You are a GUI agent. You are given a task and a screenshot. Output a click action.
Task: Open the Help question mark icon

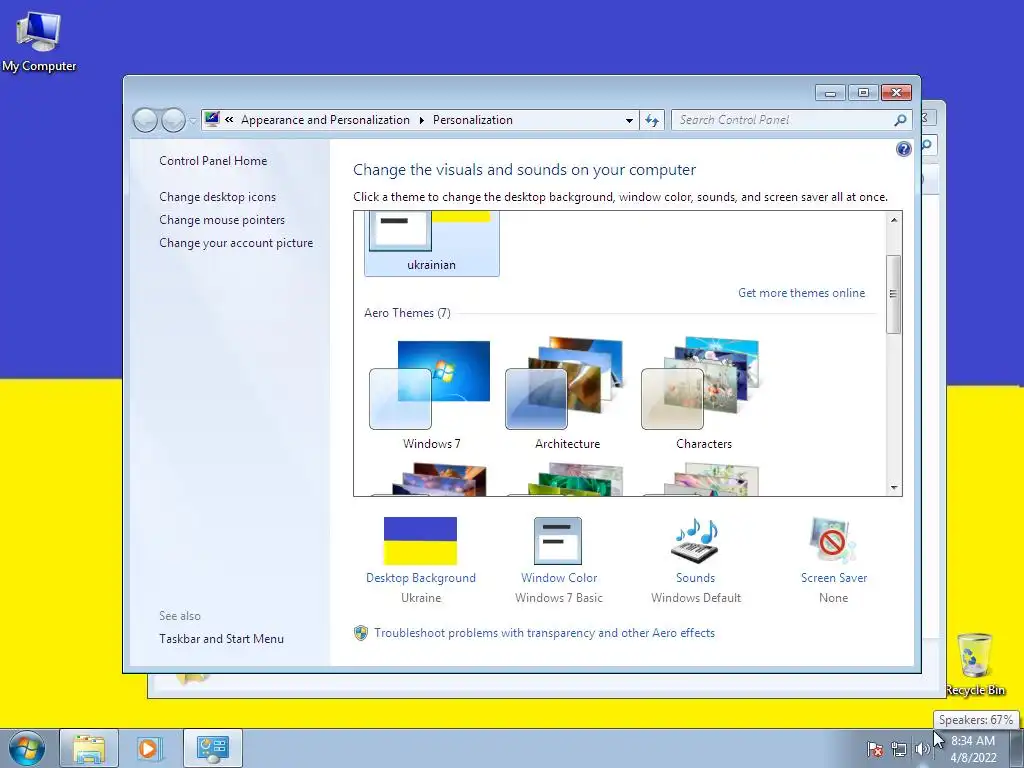tap(903, 149)
